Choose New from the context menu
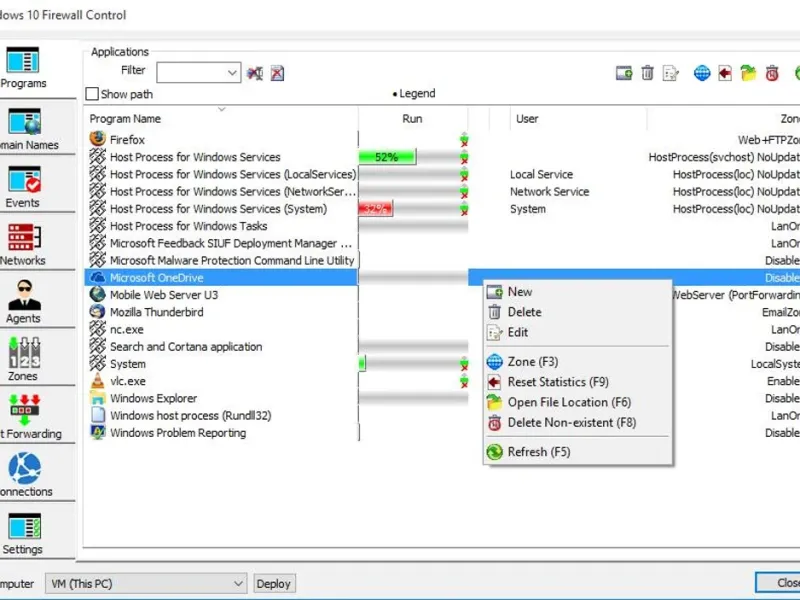The height and width of the screenshot is (600, 800). [x=577, y=292]
